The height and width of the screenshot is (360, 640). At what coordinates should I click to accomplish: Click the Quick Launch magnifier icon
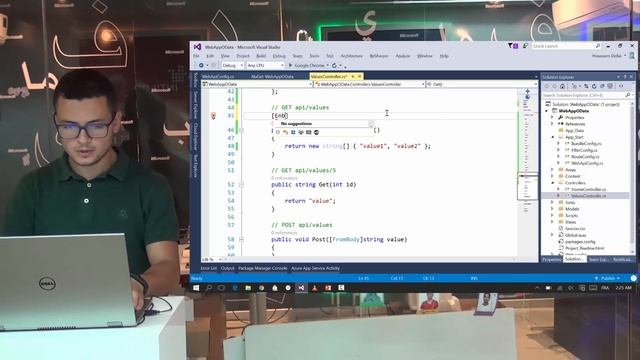(x=598, y=46)
